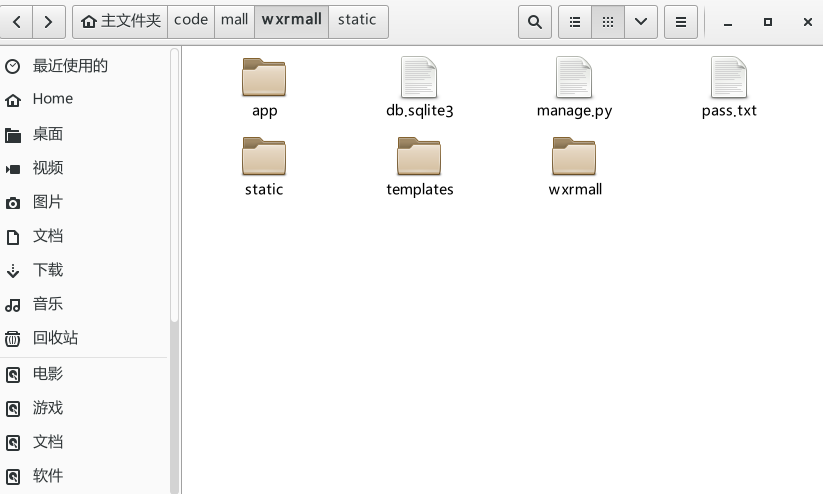This screenshot has width=823, height=494.
Task: Go back to previous folder
Action: point(16,22)
